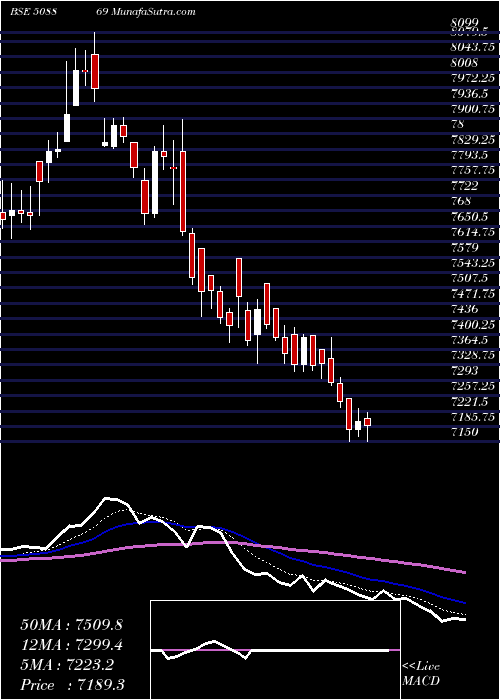This screenshot has width=500, height=700.
Task: Click the 7614.75 price axis label
Action: (x=472, y=231)
